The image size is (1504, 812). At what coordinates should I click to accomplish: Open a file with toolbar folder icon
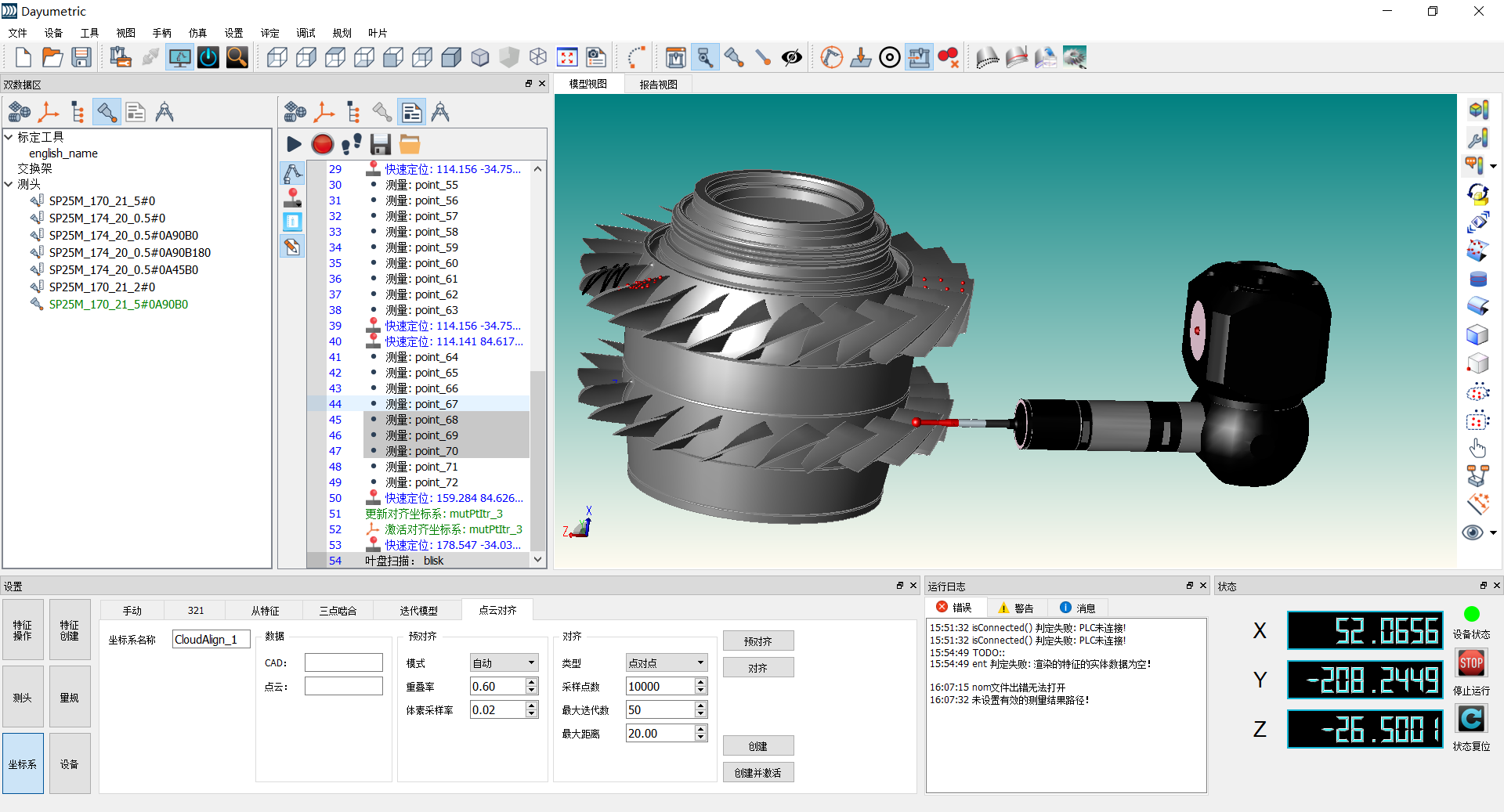pyautogui.click(x=52, y=57)
